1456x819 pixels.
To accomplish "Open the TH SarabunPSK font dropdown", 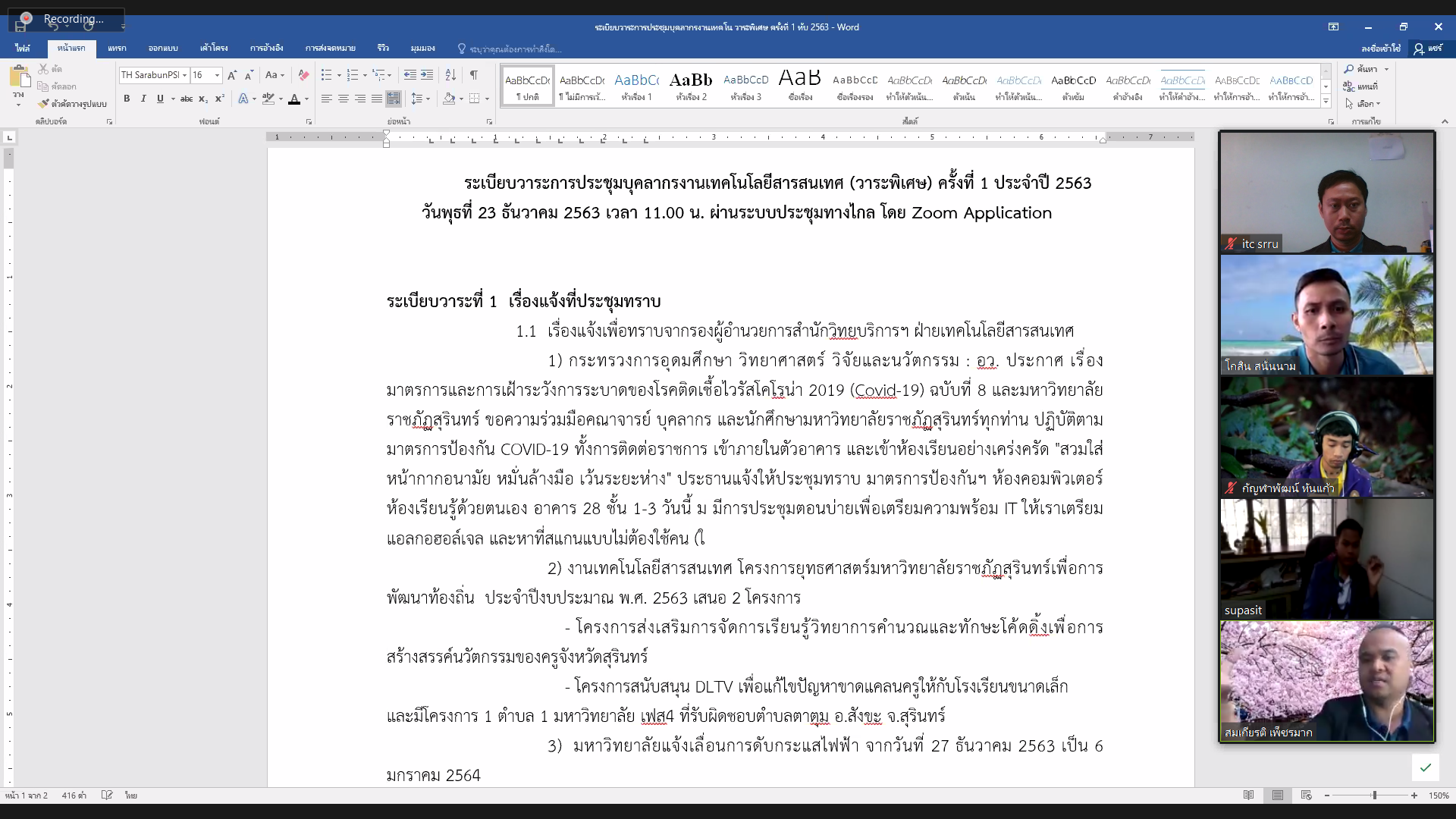I will 184,75.
